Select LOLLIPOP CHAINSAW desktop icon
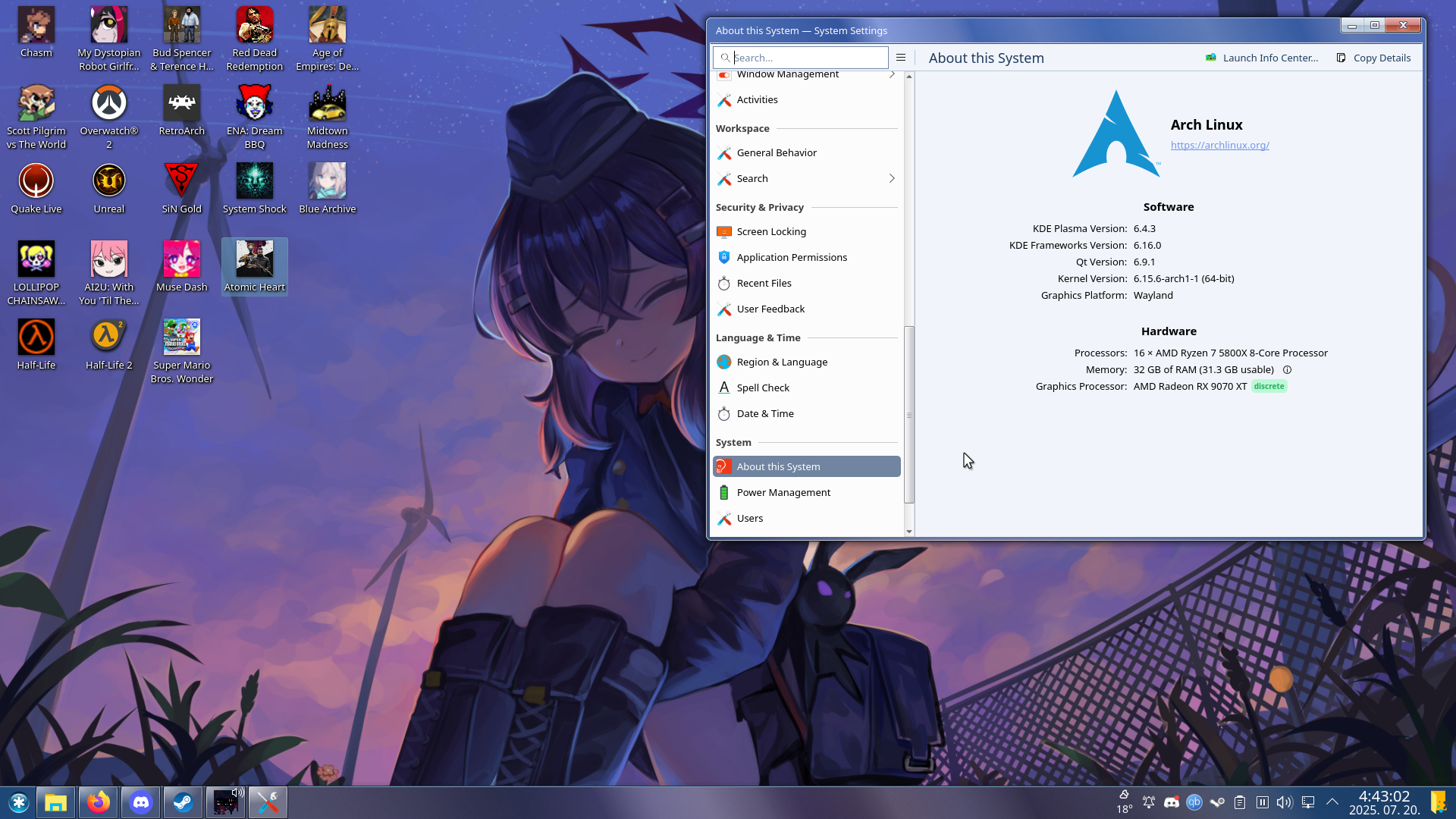The image size is (1456, 819). click(36, 274)
